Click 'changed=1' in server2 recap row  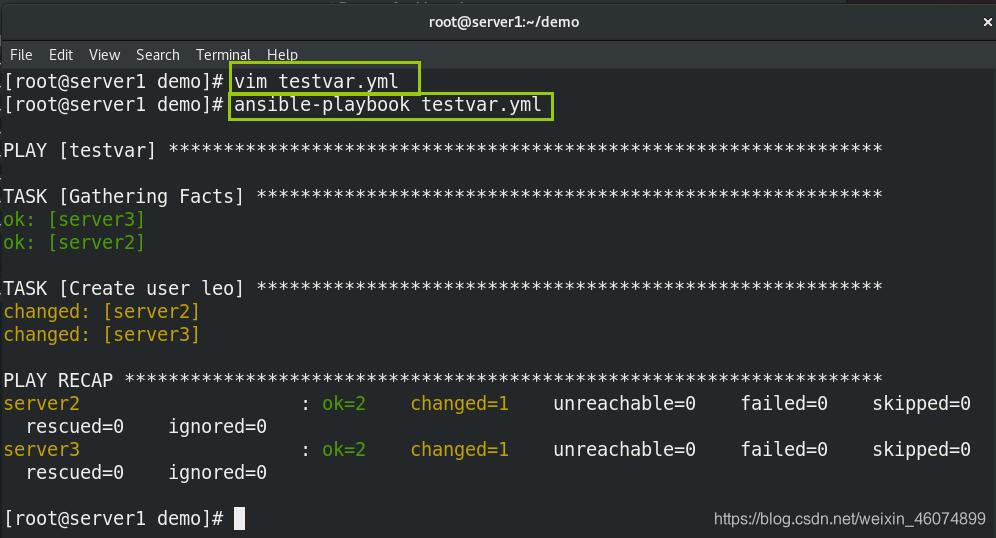pos(459,403)
